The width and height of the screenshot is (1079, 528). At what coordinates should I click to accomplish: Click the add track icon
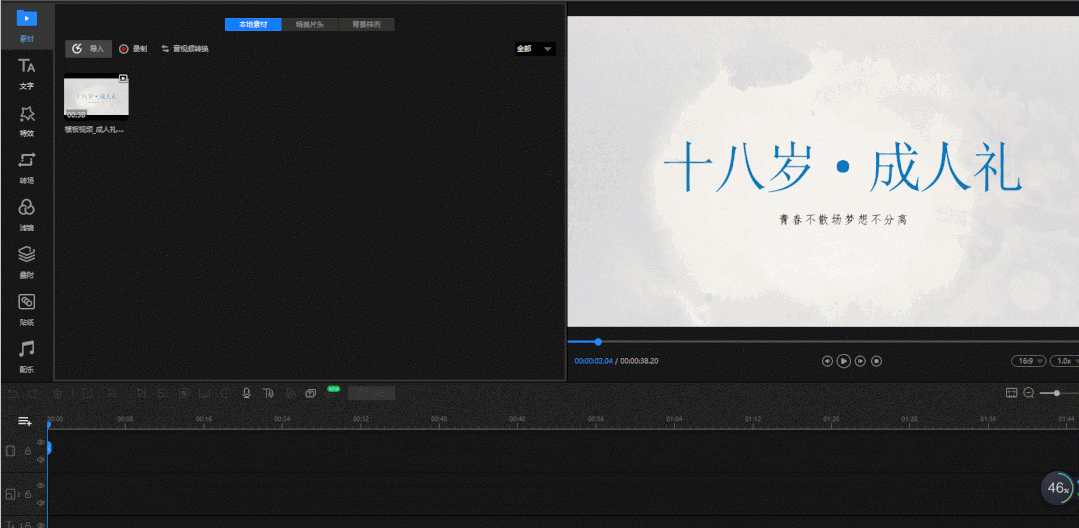(25, 421)
